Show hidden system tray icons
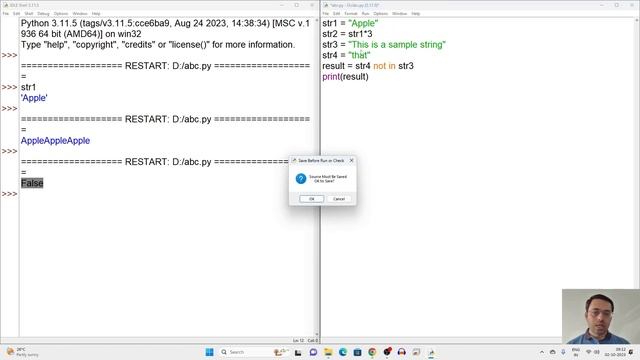 click(542, 352)
